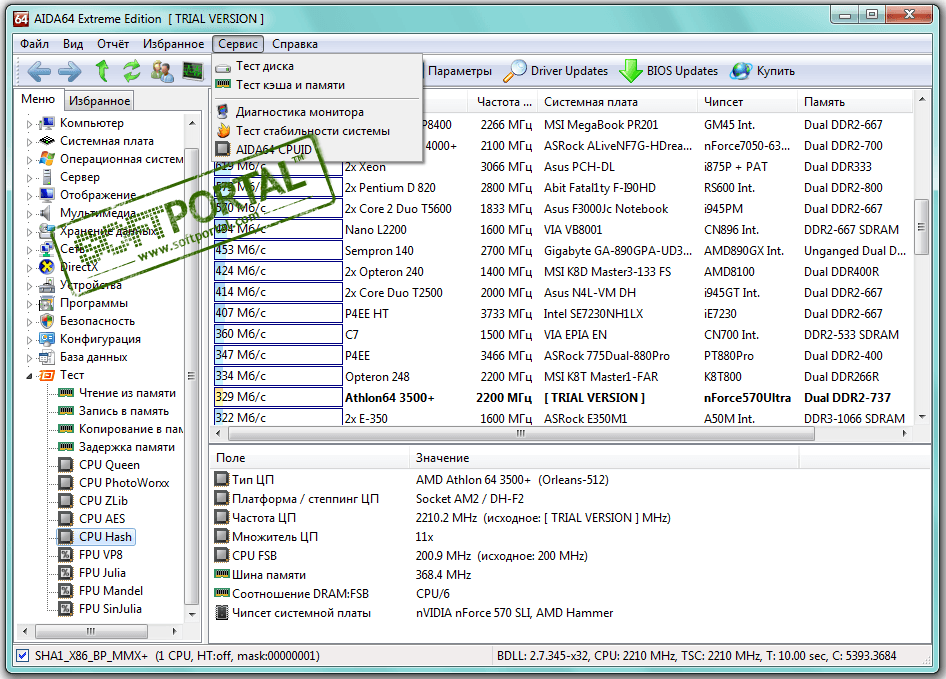
Task: Click the results list horizontal scrollbar thumb
Action: [x=521, y=433]
